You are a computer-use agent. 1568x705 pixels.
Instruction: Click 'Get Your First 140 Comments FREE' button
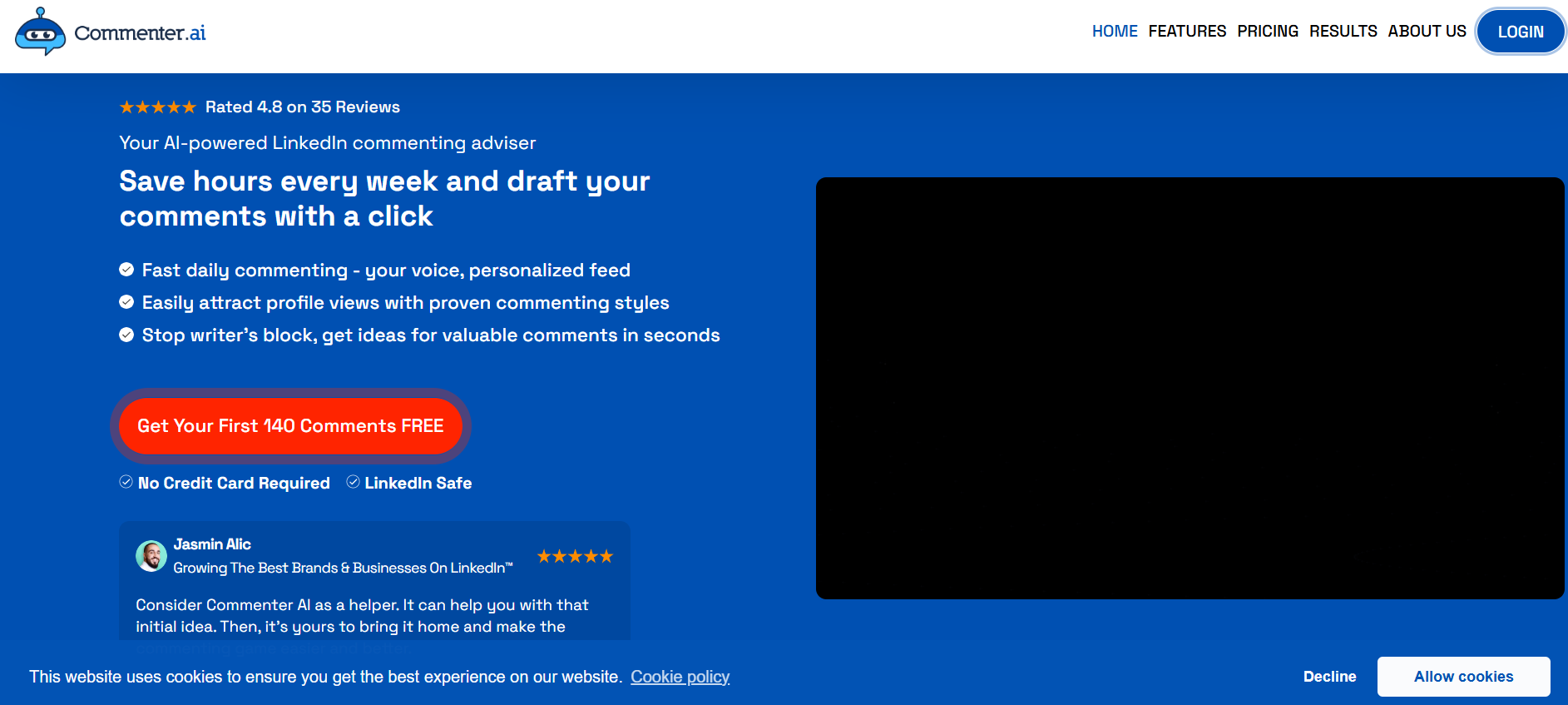[x=290, y=425]
